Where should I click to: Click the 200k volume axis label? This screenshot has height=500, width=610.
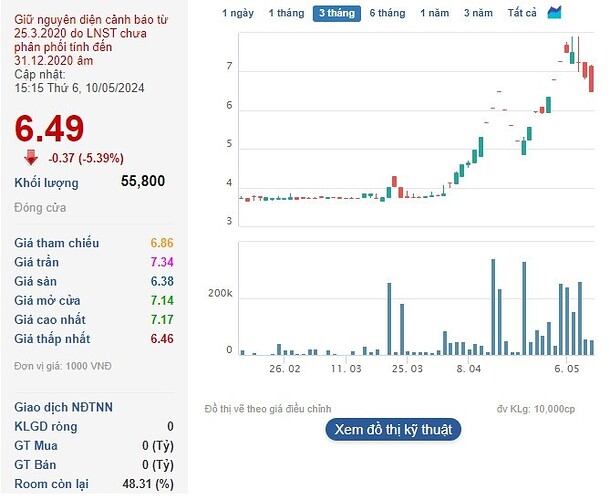coord(220,293)
